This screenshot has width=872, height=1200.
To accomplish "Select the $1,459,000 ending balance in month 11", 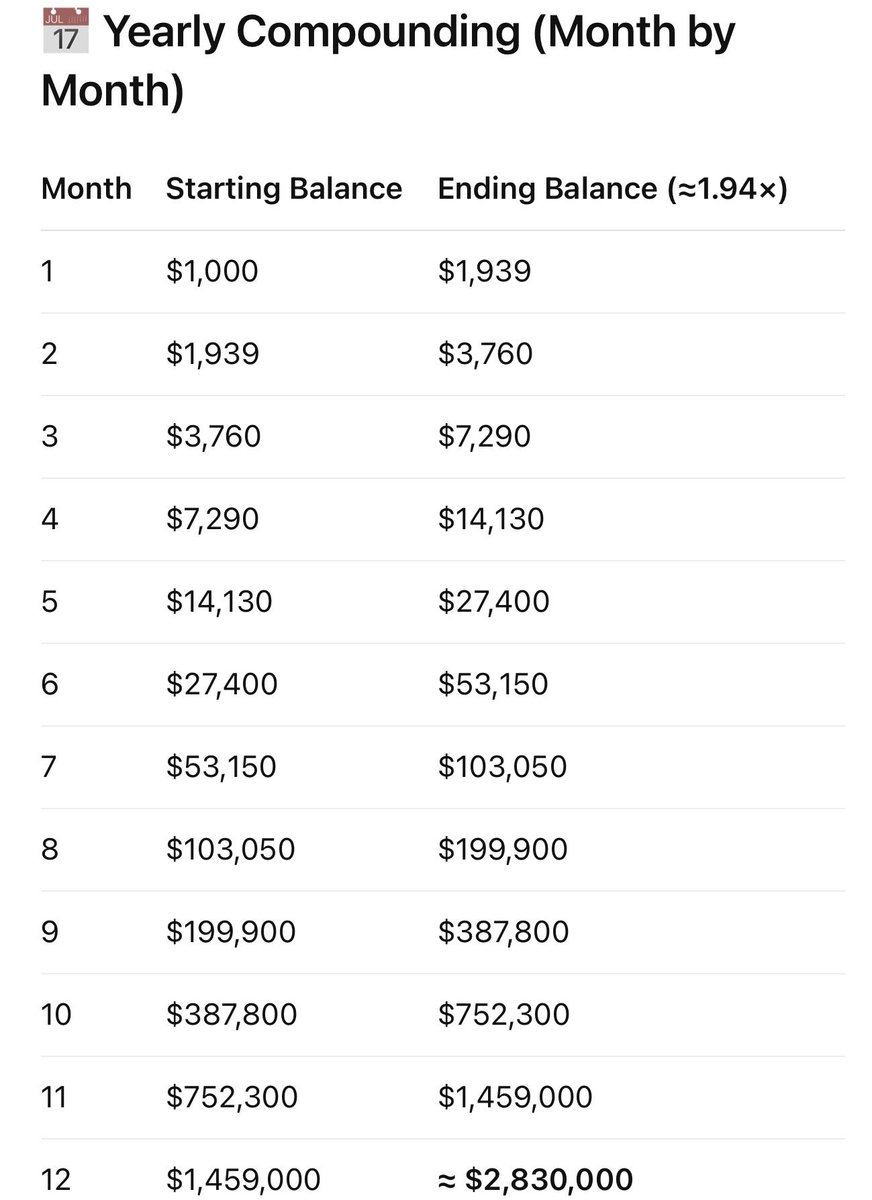I will click(515, 1098).
